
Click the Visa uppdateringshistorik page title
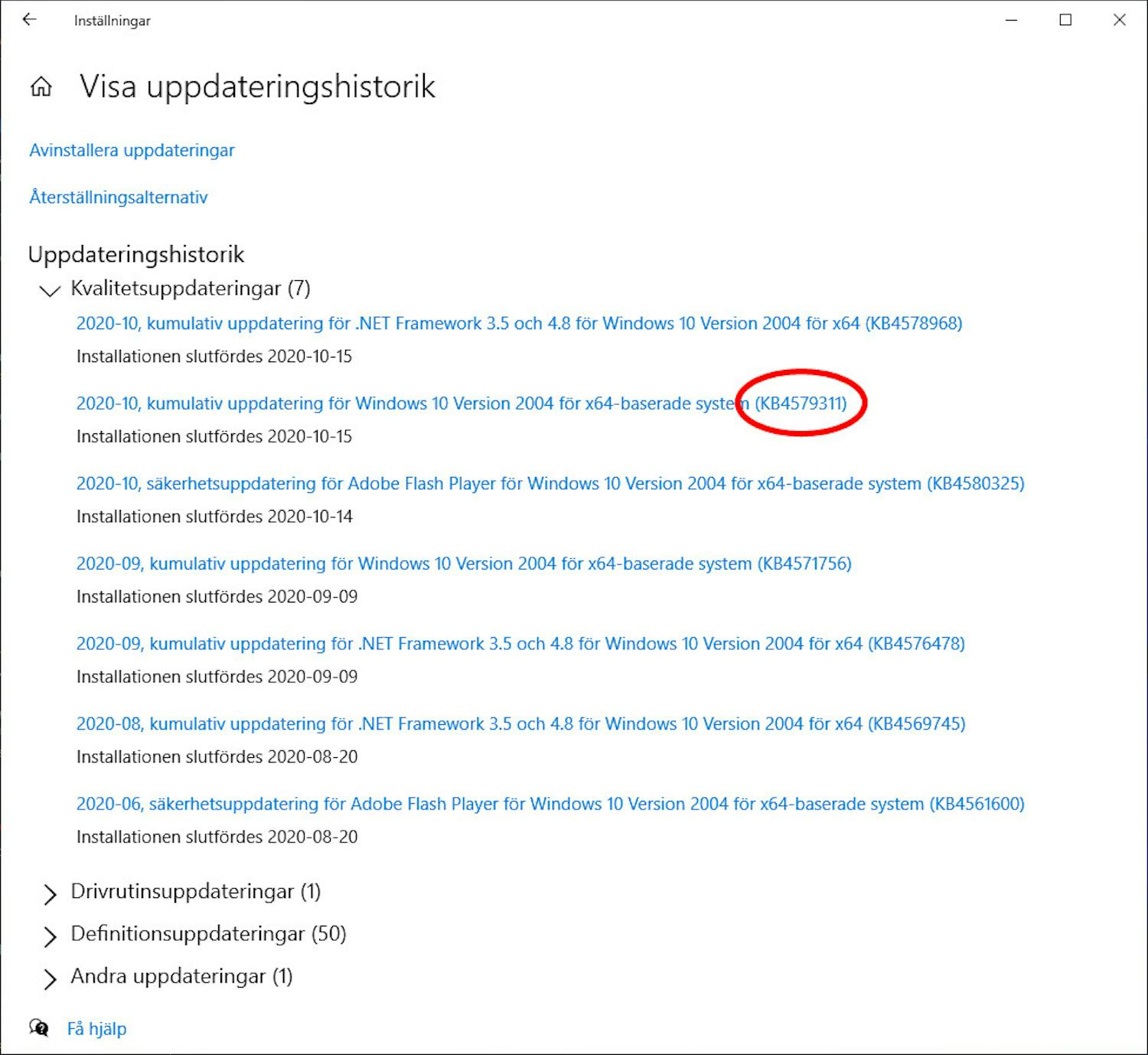click(256, 87)
